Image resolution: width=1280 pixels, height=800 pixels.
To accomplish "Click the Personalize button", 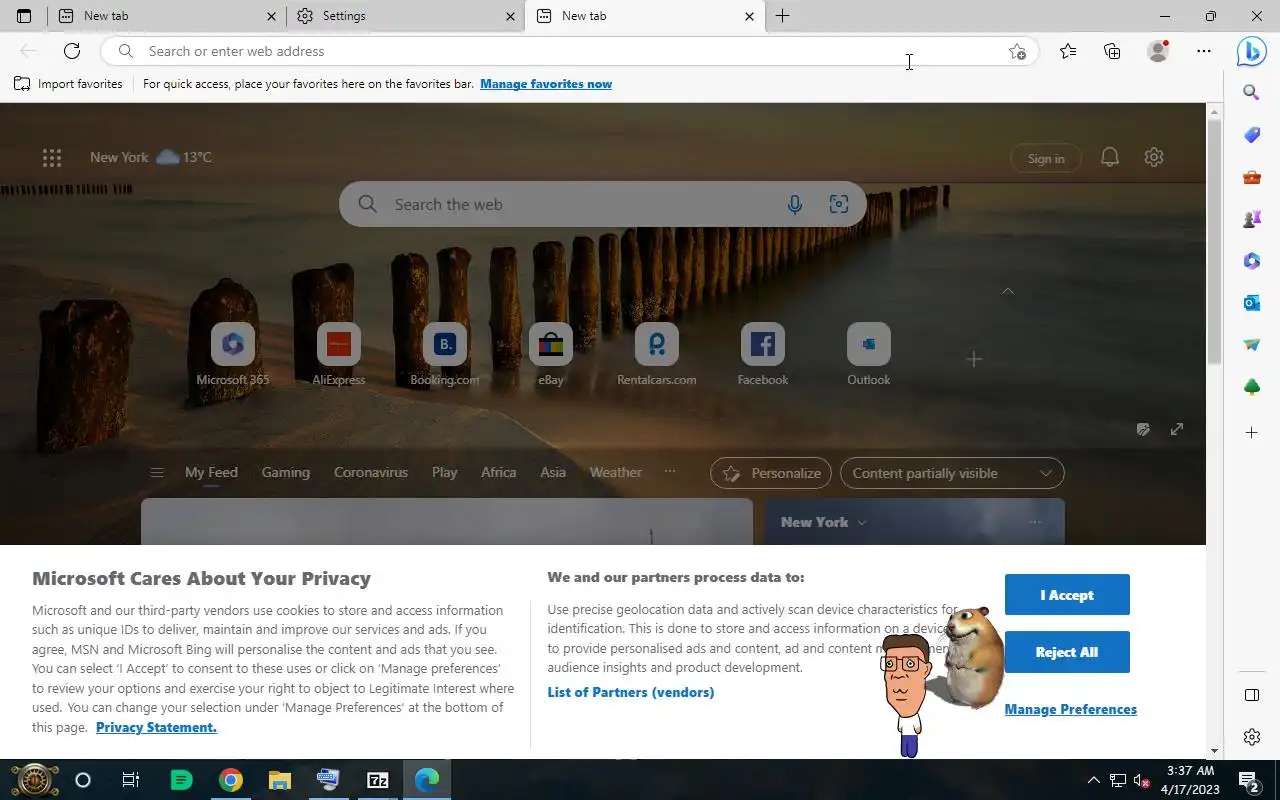I will pyautogui.click(x=771, y=473).
